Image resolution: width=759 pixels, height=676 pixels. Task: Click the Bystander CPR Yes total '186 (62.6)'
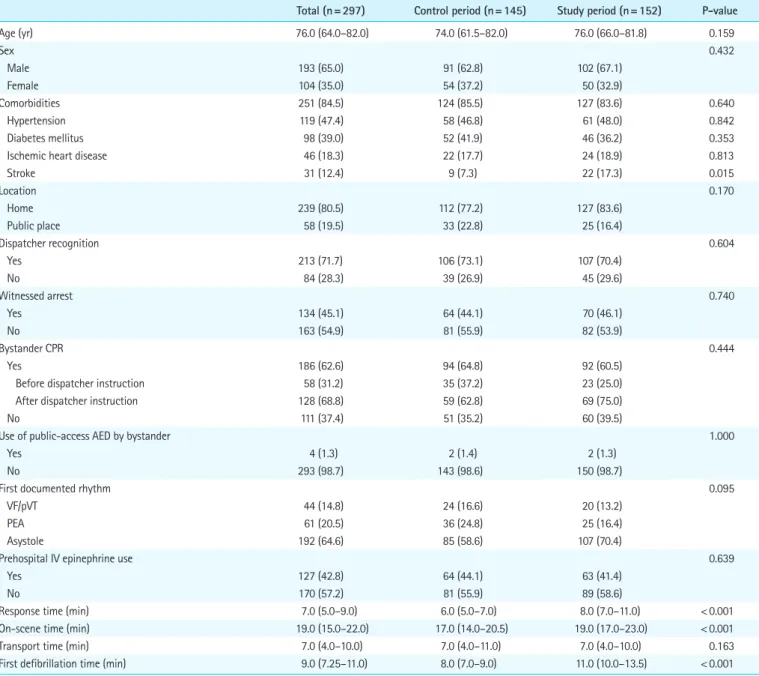321,366
